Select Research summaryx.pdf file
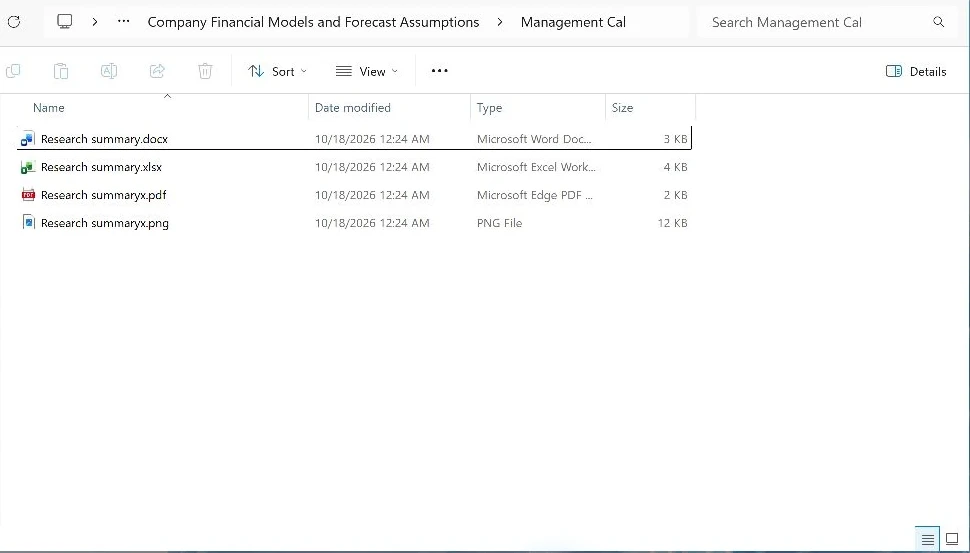Viewport: 970px width, 553px height. pyautogui.click(x=354, y=195)
